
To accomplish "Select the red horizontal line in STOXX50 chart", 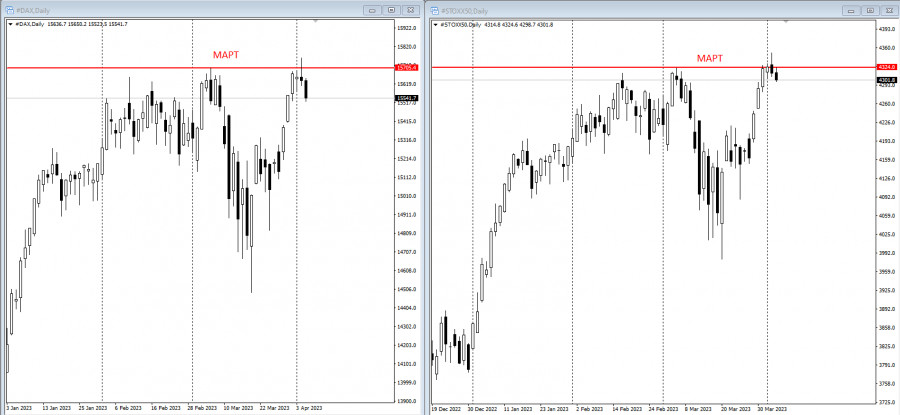I will tap(654, 67).
